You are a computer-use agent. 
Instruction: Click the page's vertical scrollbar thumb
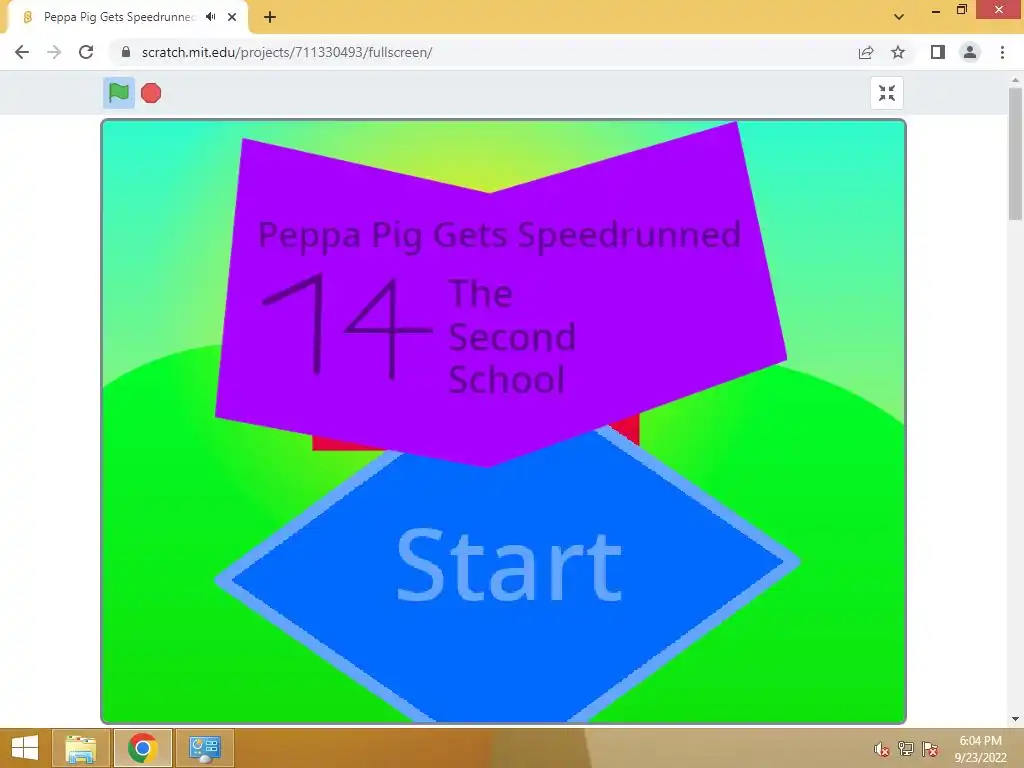(1015, 154)
